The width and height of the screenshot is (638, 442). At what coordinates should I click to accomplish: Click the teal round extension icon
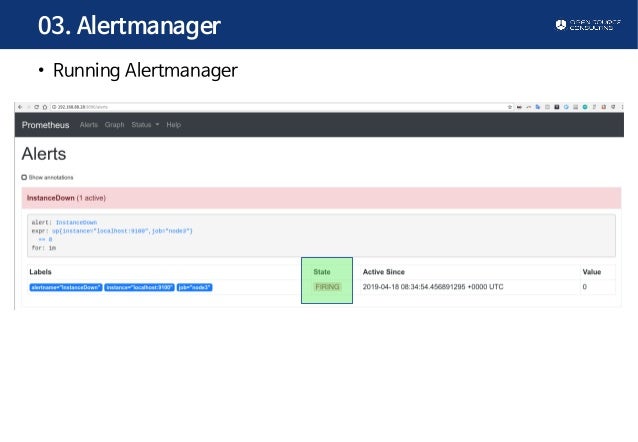[x=585, y=107]
